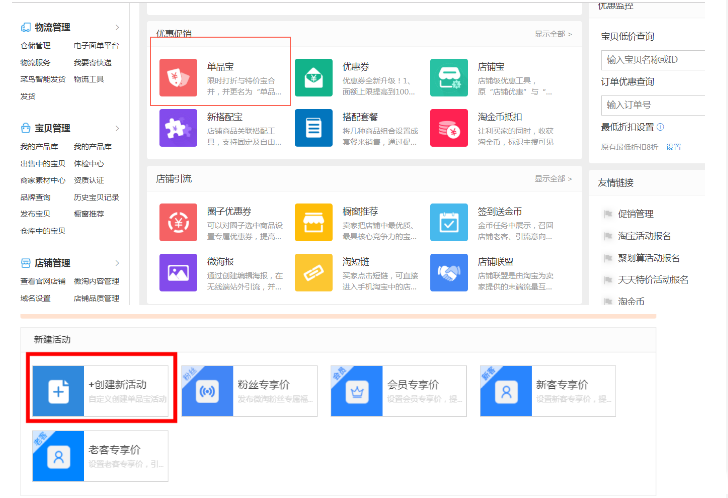The height and width of the screenshot is (498, 728).
Task: Open 资质认证 in sidebar
Action: [89, 180]
